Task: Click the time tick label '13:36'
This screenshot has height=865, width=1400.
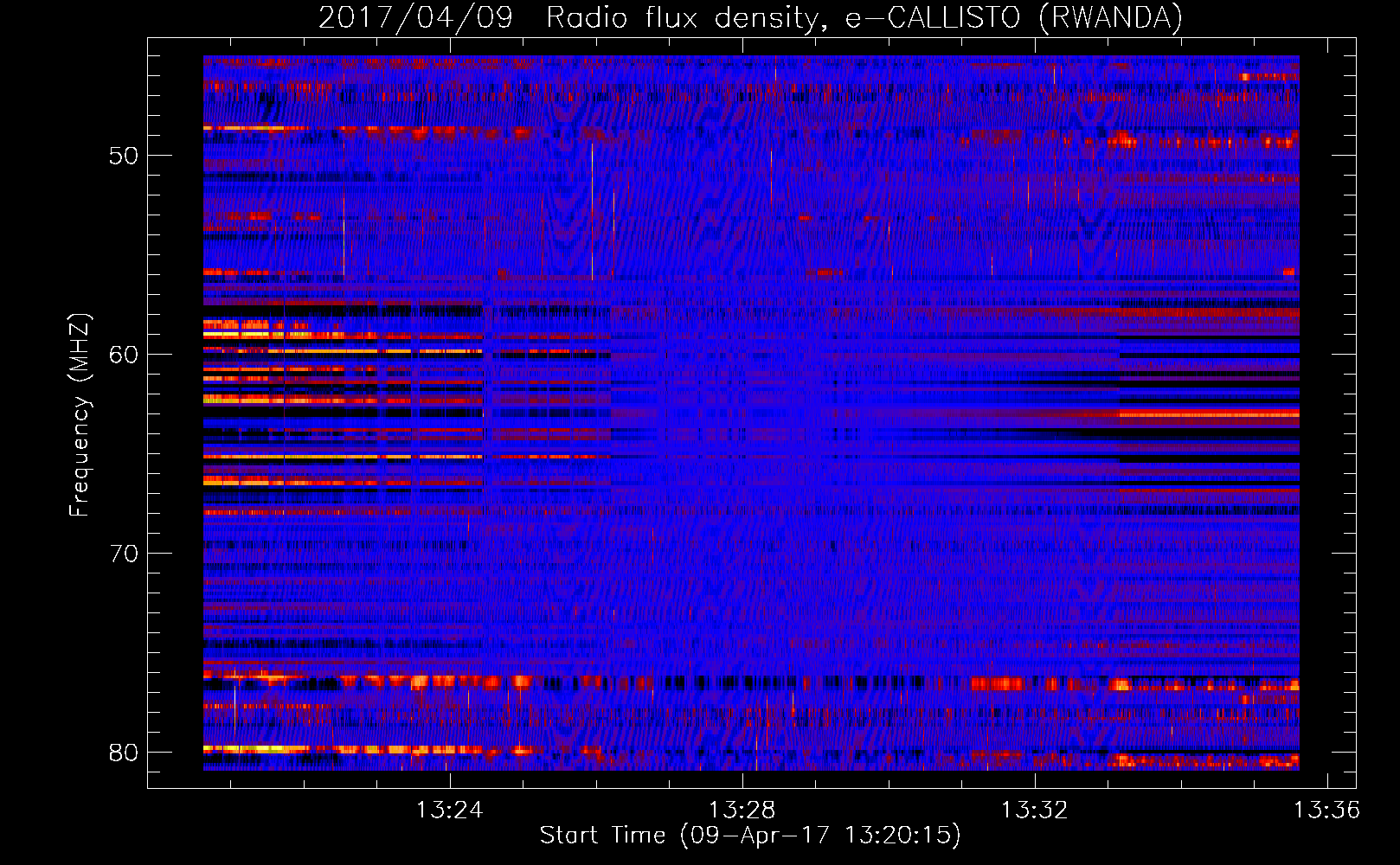Action: tap(1326, 811)
